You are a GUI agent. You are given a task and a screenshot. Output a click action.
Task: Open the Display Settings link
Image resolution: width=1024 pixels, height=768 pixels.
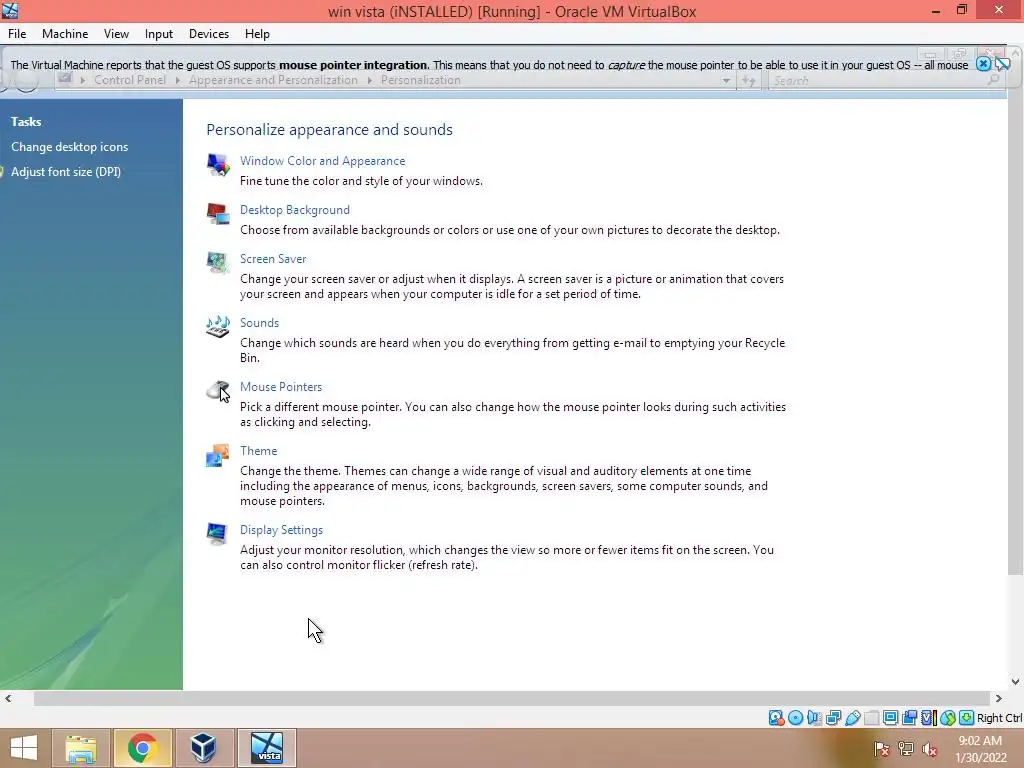coord(281,530)
